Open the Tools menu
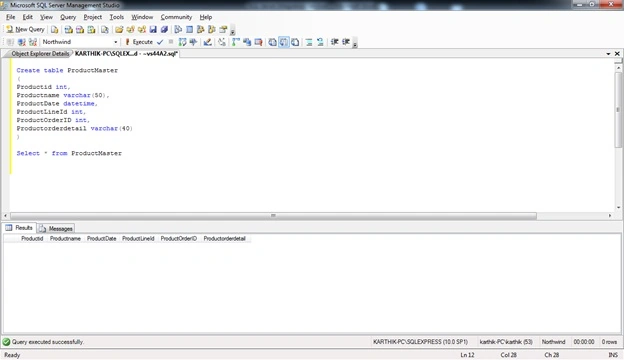This screenshot has width=624, height=360. (x=117, y=17)
